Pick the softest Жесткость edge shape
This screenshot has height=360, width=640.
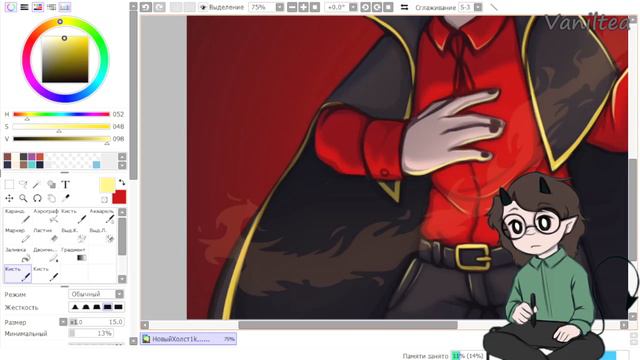pyautogui.click(x=76, y=307)
